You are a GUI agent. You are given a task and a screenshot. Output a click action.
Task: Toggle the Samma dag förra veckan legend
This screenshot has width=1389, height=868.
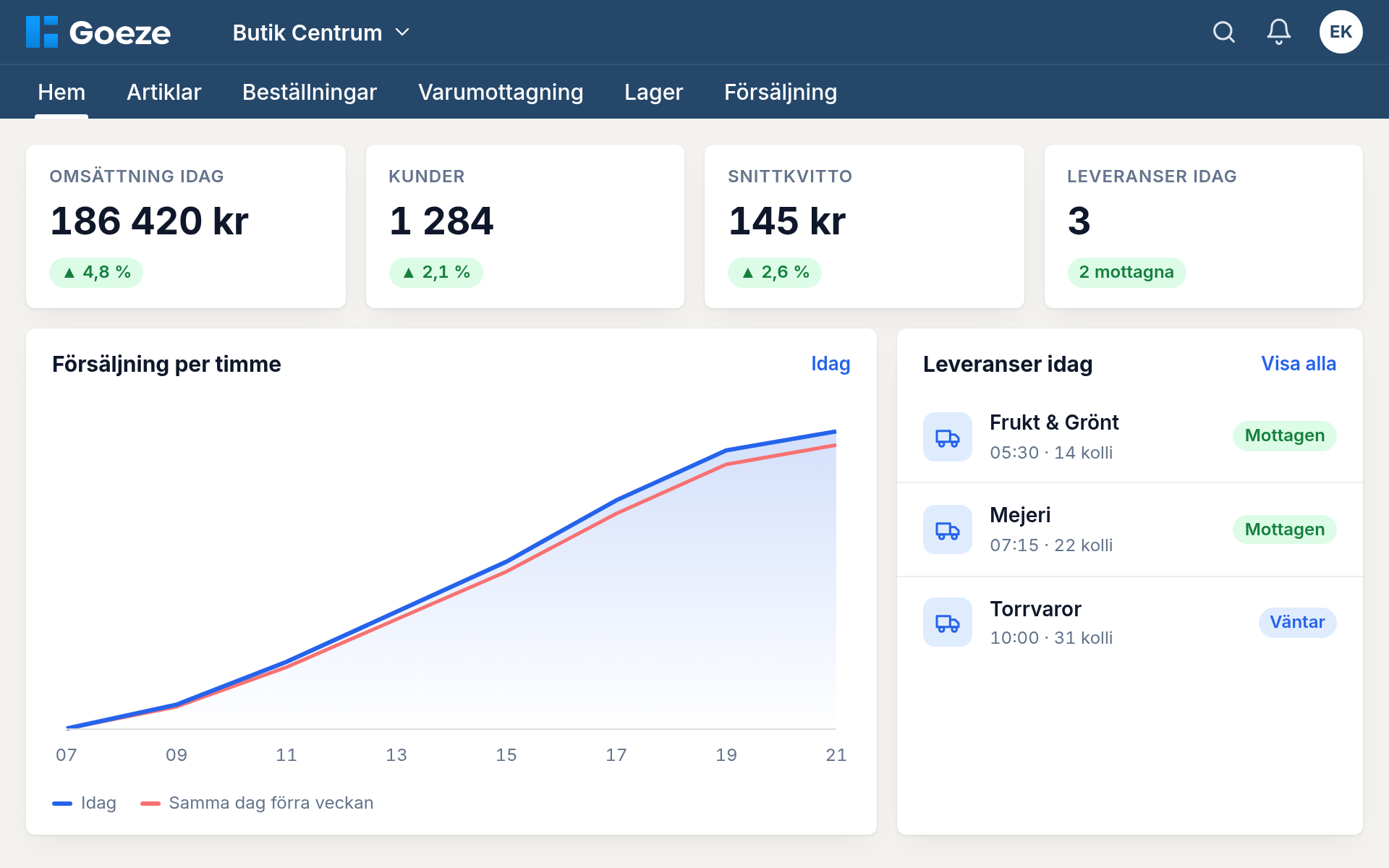click(257, 803)
